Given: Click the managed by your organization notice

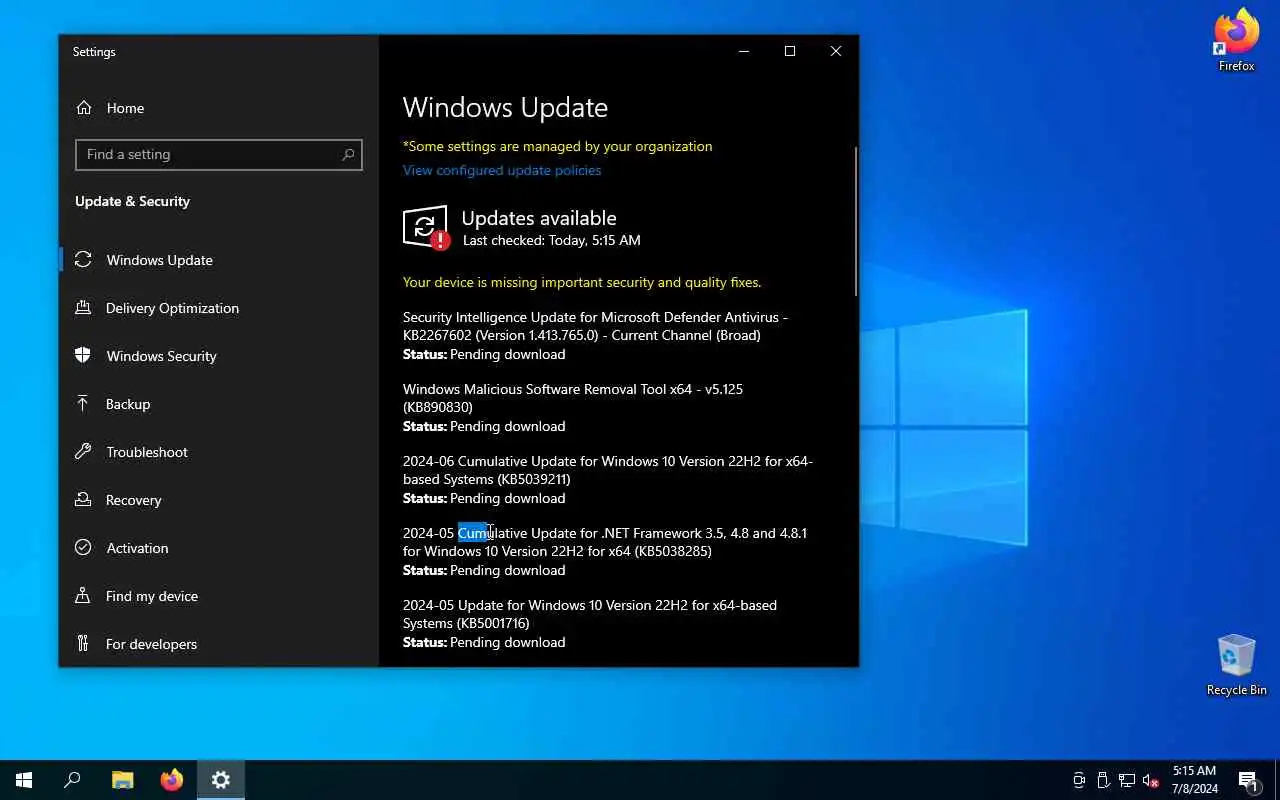Looking at the screenshot, I should tap(558, 146).
